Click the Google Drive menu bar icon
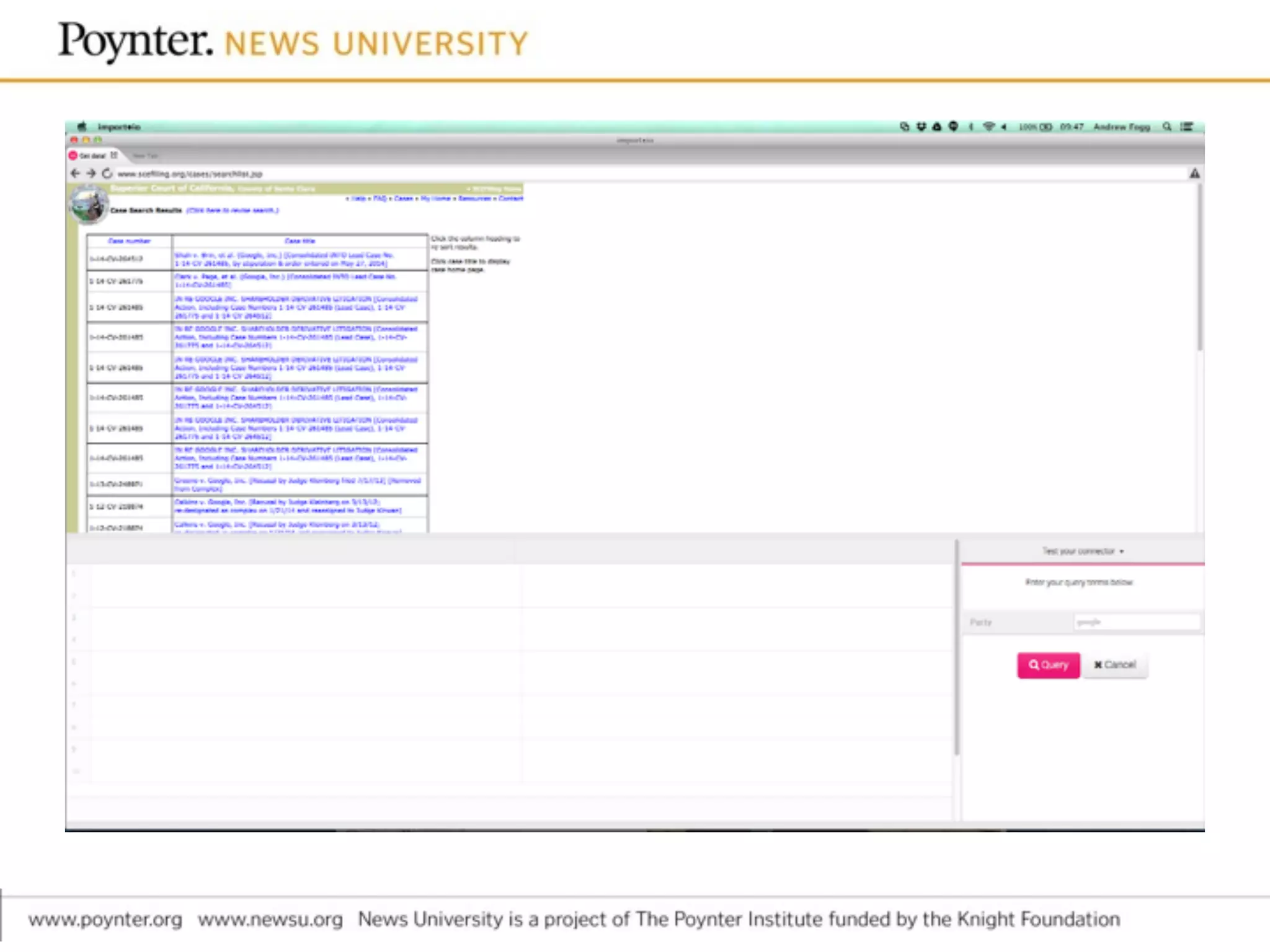Image resolution: width=1270 pixels, height=952 pixels. click(937, 126)
